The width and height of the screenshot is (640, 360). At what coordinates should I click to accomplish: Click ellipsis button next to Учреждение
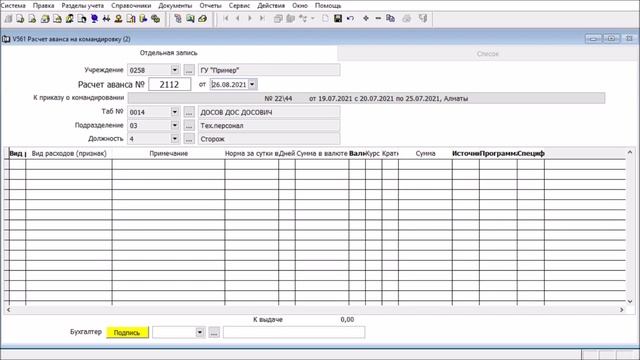(x=189, y=70)
